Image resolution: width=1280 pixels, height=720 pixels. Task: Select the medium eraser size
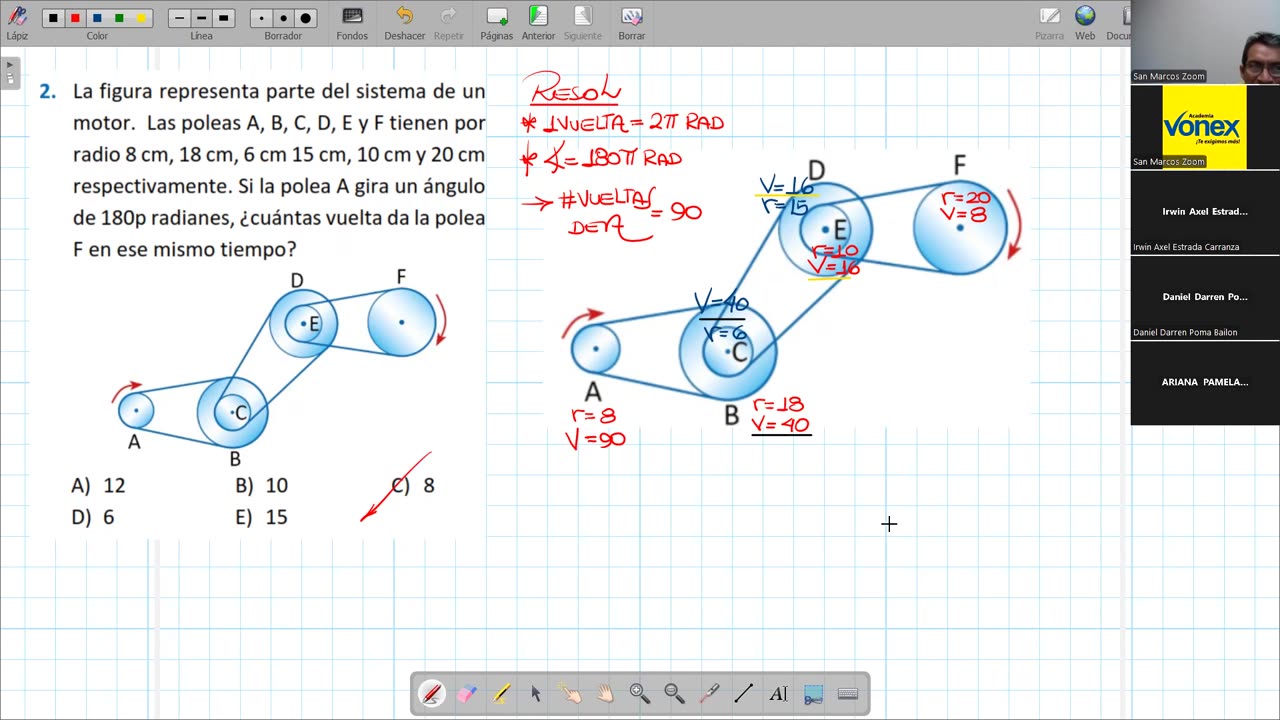pyautogui.click(x=283, y=18)
